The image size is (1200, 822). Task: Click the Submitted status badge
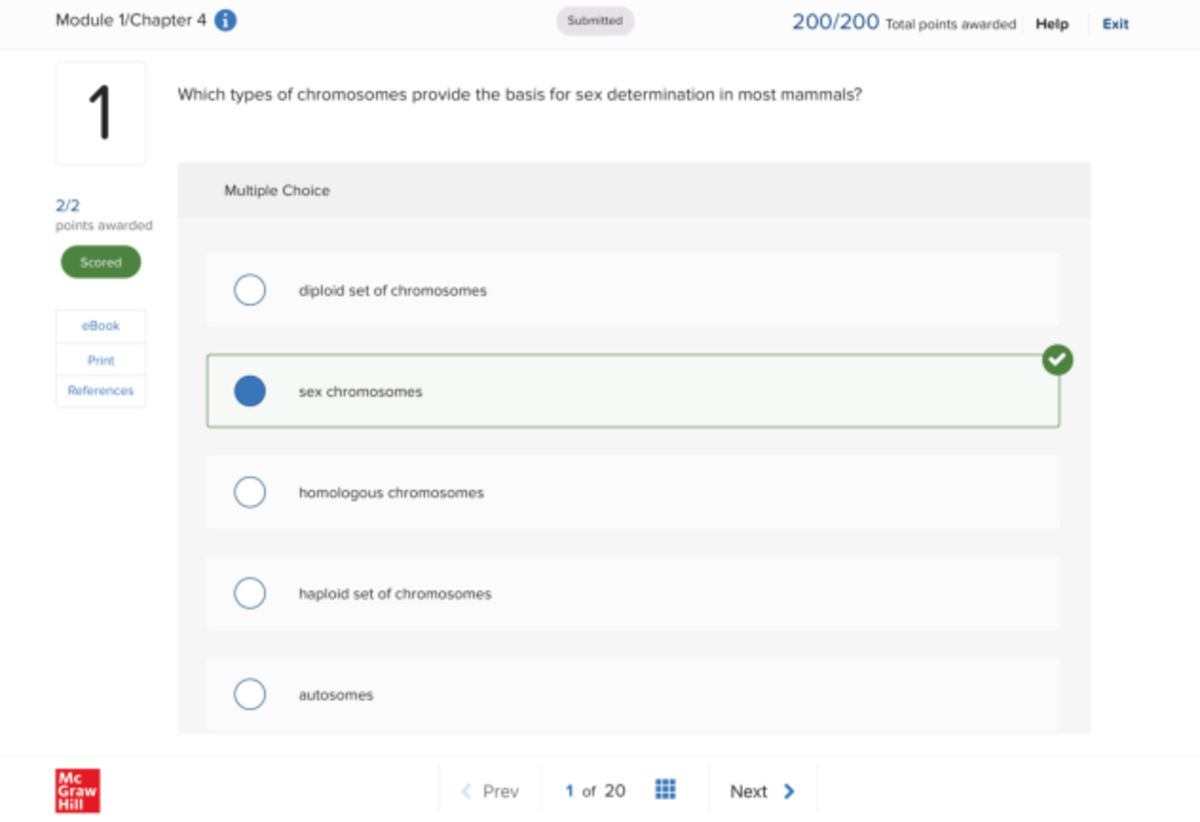[595, 20]
